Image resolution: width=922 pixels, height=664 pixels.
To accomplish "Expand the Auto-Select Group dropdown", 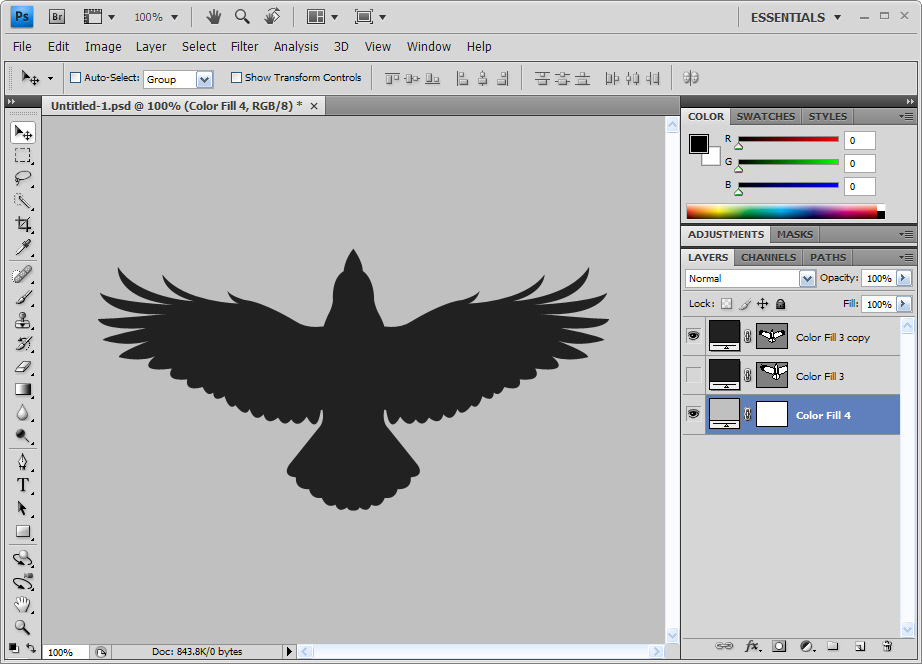I will tap(204, 79).
